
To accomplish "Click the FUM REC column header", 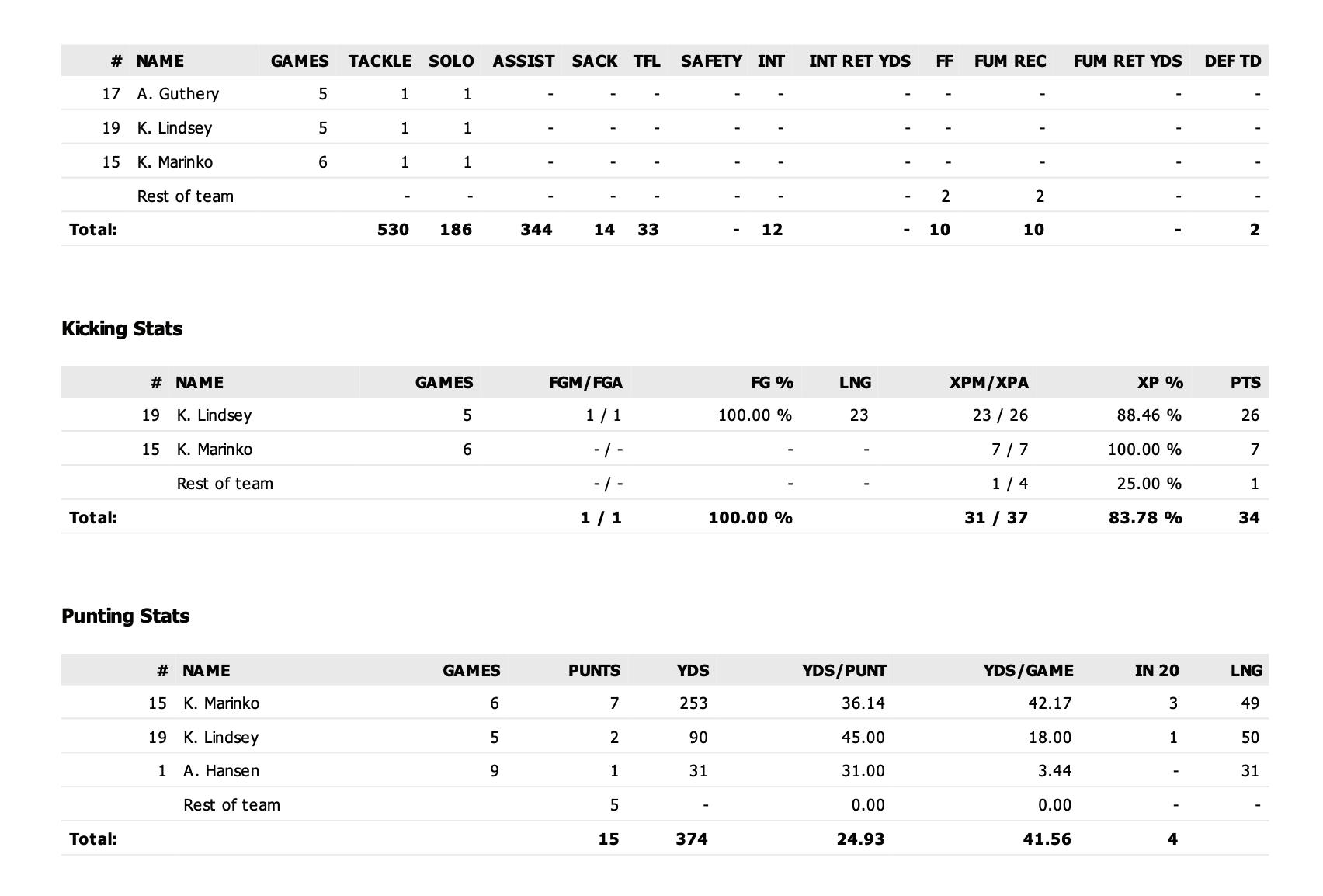I will click(x=1009, y=61).
